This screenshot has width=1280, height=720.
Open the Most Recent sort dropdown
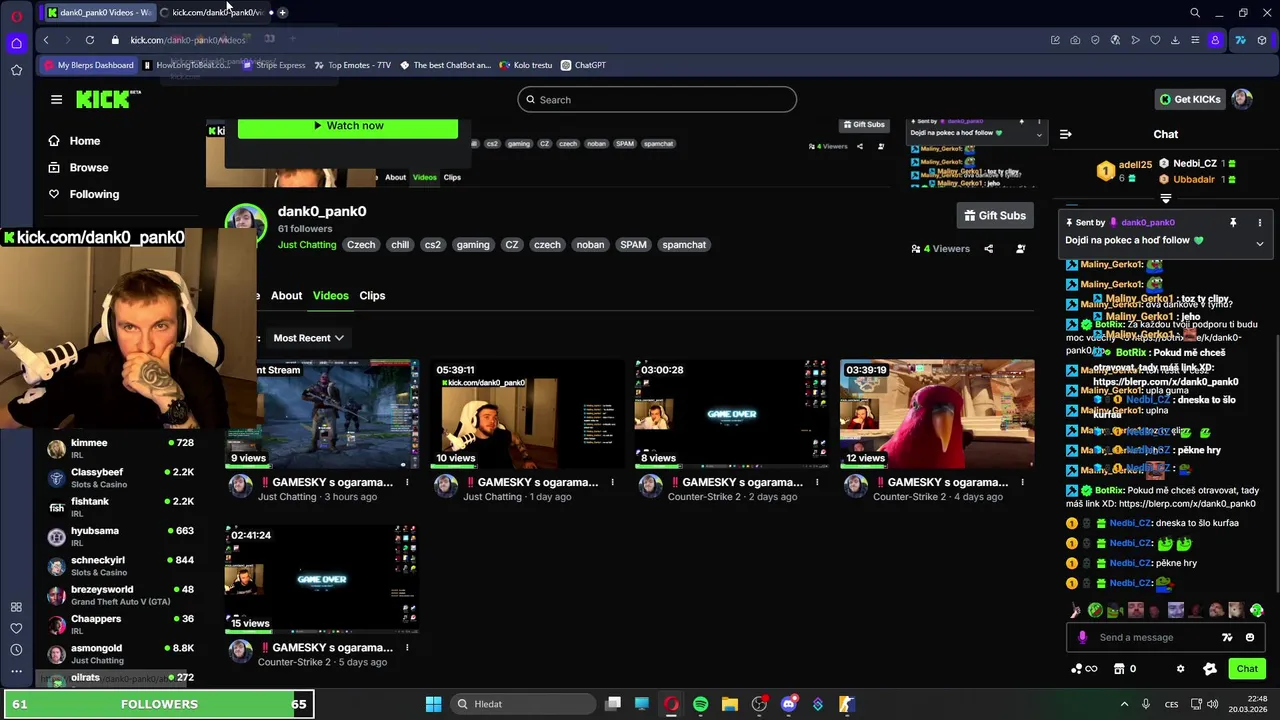tap(308, 338)
